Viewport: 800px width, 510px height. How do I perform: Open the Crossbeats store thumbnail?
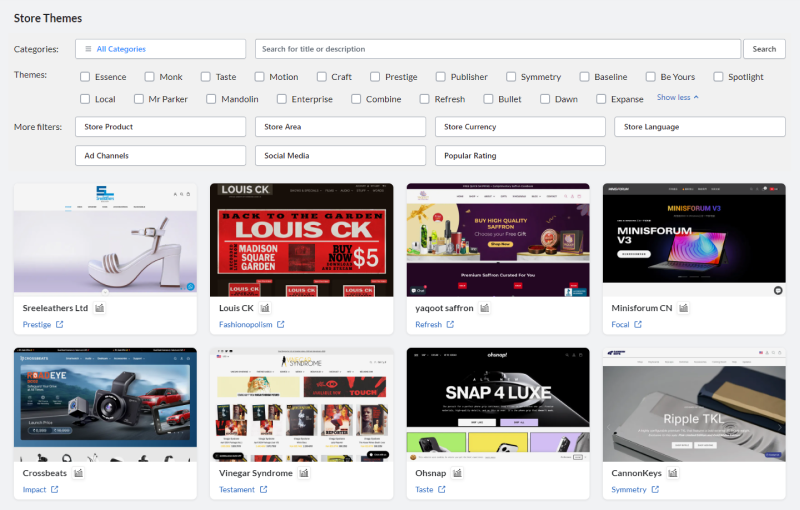point(105,405)
